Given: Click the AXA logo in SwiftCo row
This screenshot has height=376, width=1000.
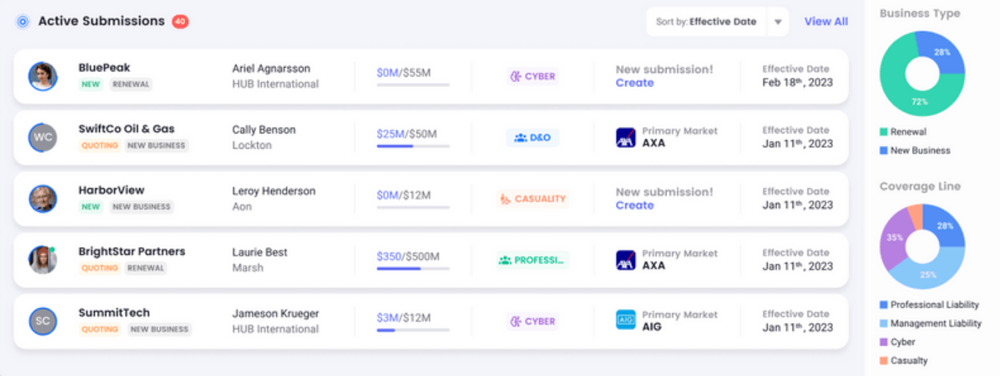Looking at the screenshot, I should 626,138.
